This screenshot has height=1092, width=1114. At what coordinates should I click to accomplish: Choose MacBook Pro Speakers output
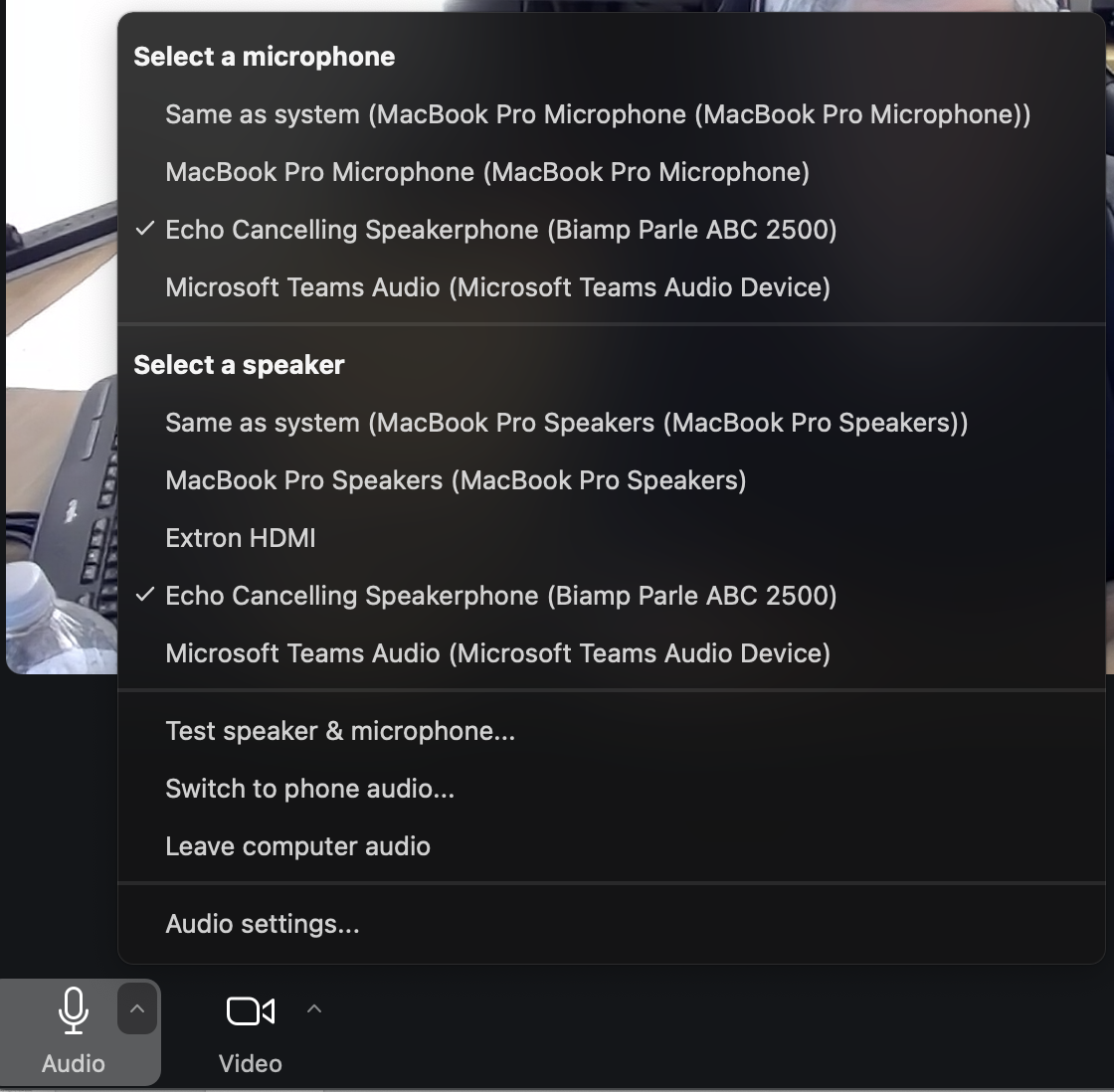pyautogui.click(x=611, y=480)
